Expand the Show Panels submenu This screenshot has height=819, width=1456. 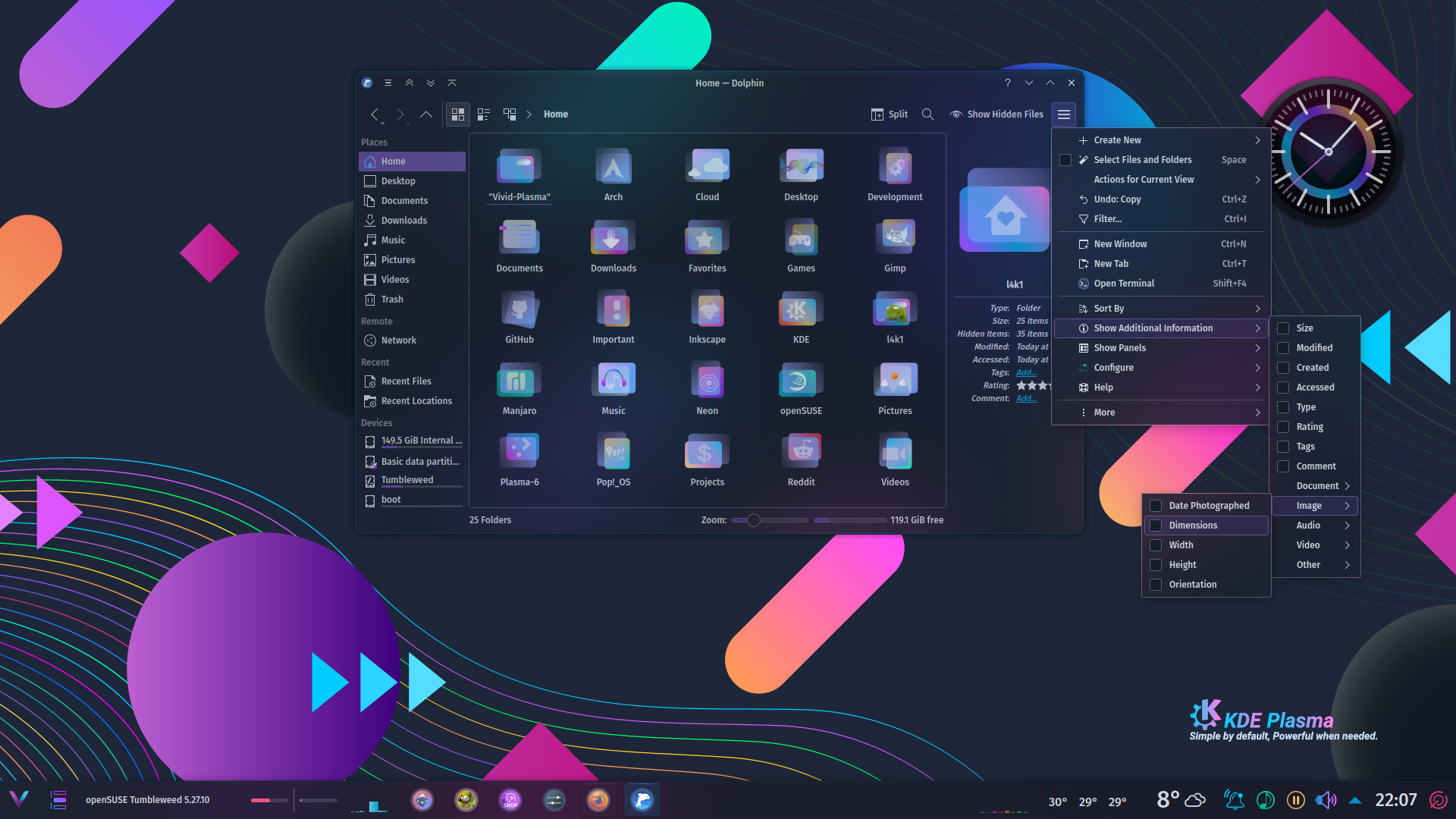pos(1161,348)
